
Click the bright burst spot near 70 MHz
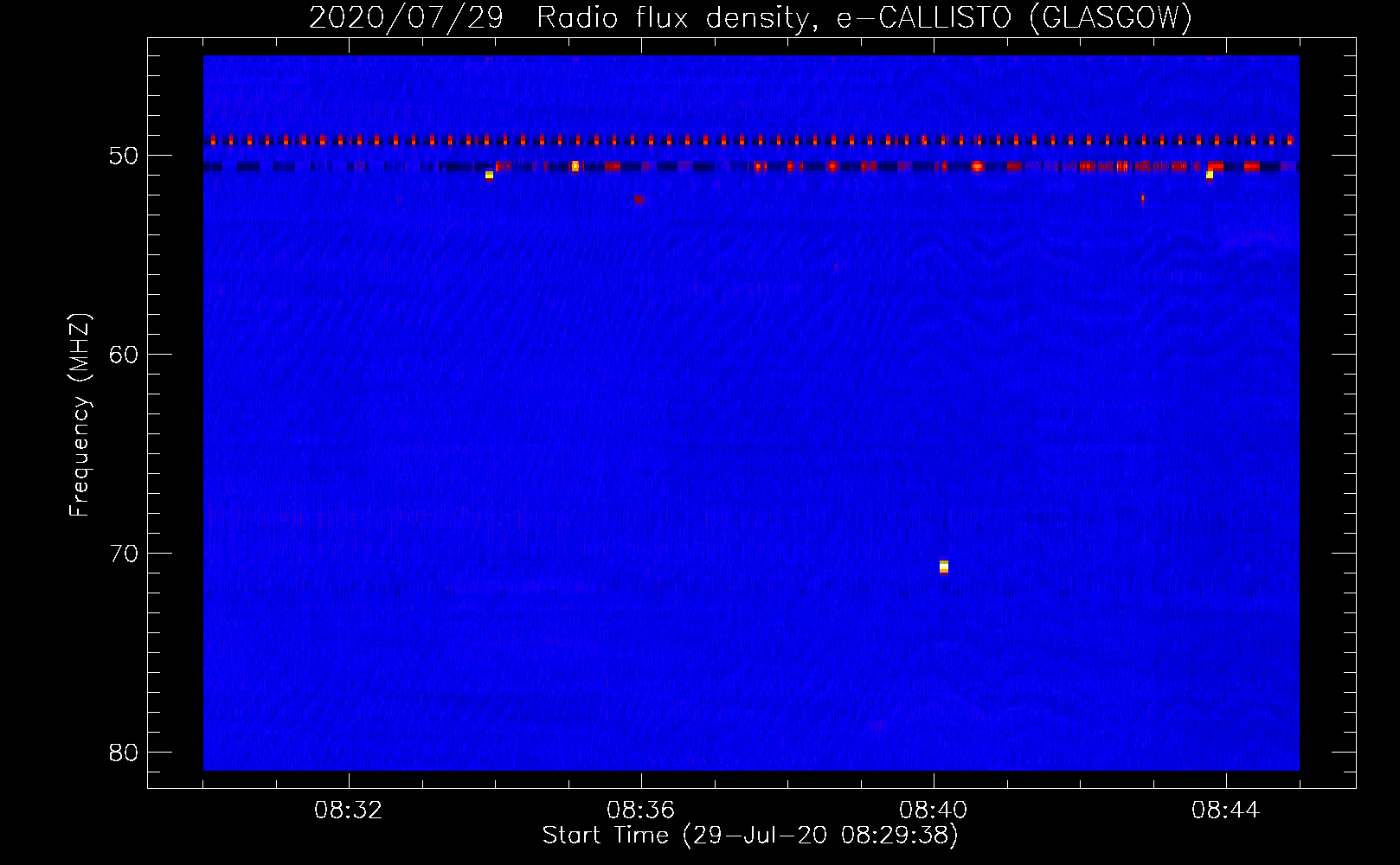pyautogui.click(x=944, y=567)
